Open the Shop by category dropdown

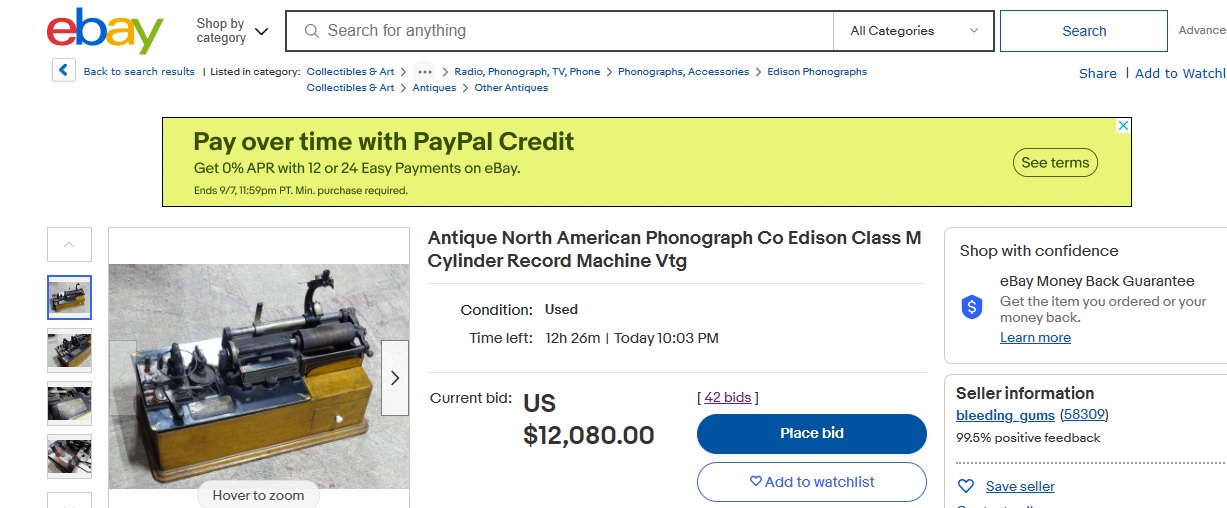[x=232, y=31]
